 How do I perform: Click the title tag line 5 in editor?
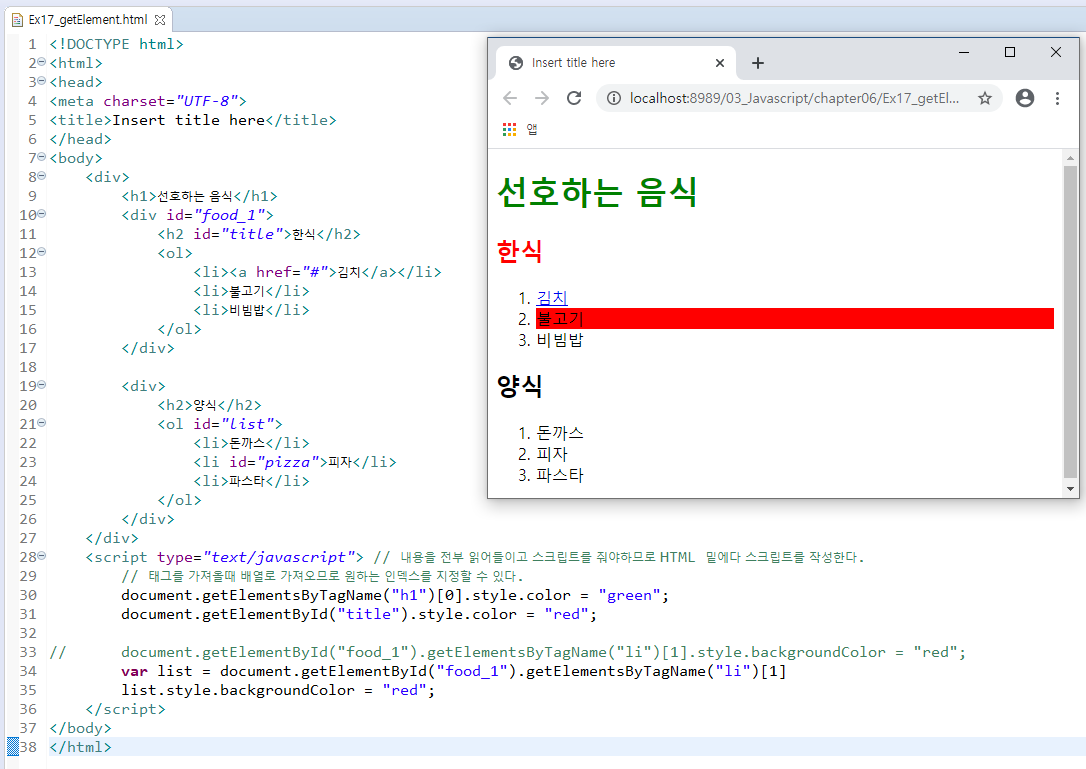pyautogui.click(x=193, y=120)
